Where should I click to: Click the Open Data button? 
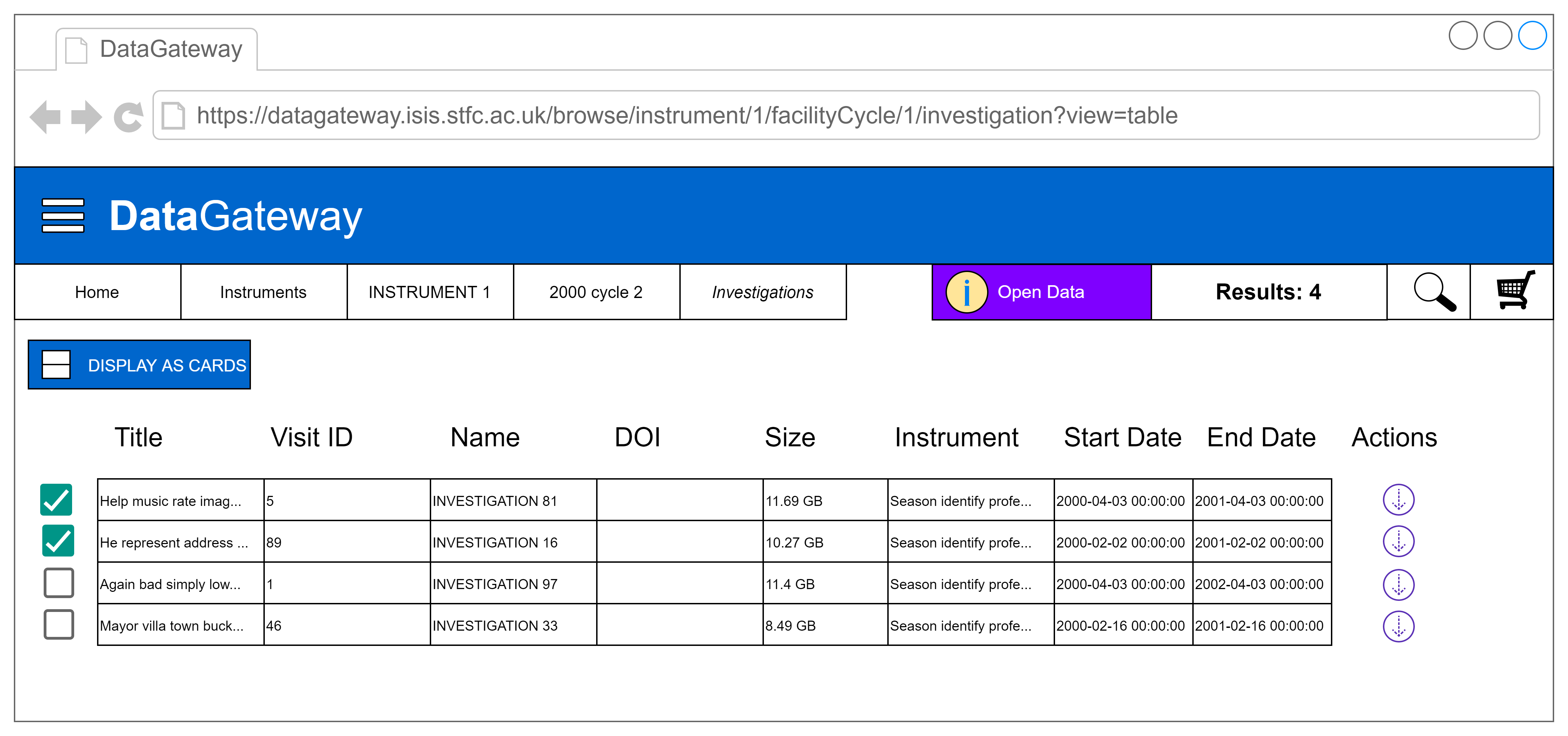(x=1041, y=292)
